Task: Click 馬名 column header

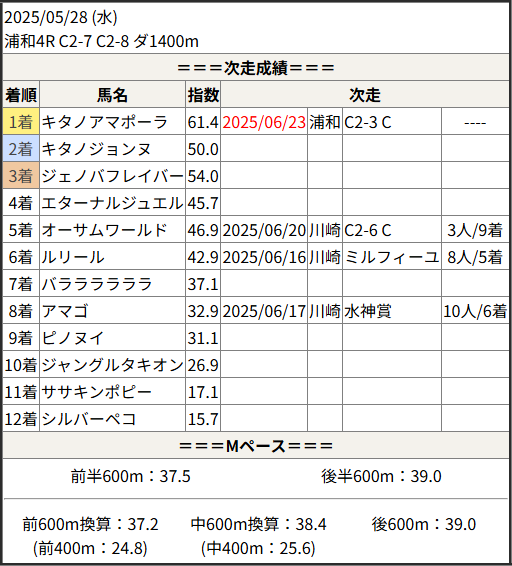Action: tap(112, 95)
